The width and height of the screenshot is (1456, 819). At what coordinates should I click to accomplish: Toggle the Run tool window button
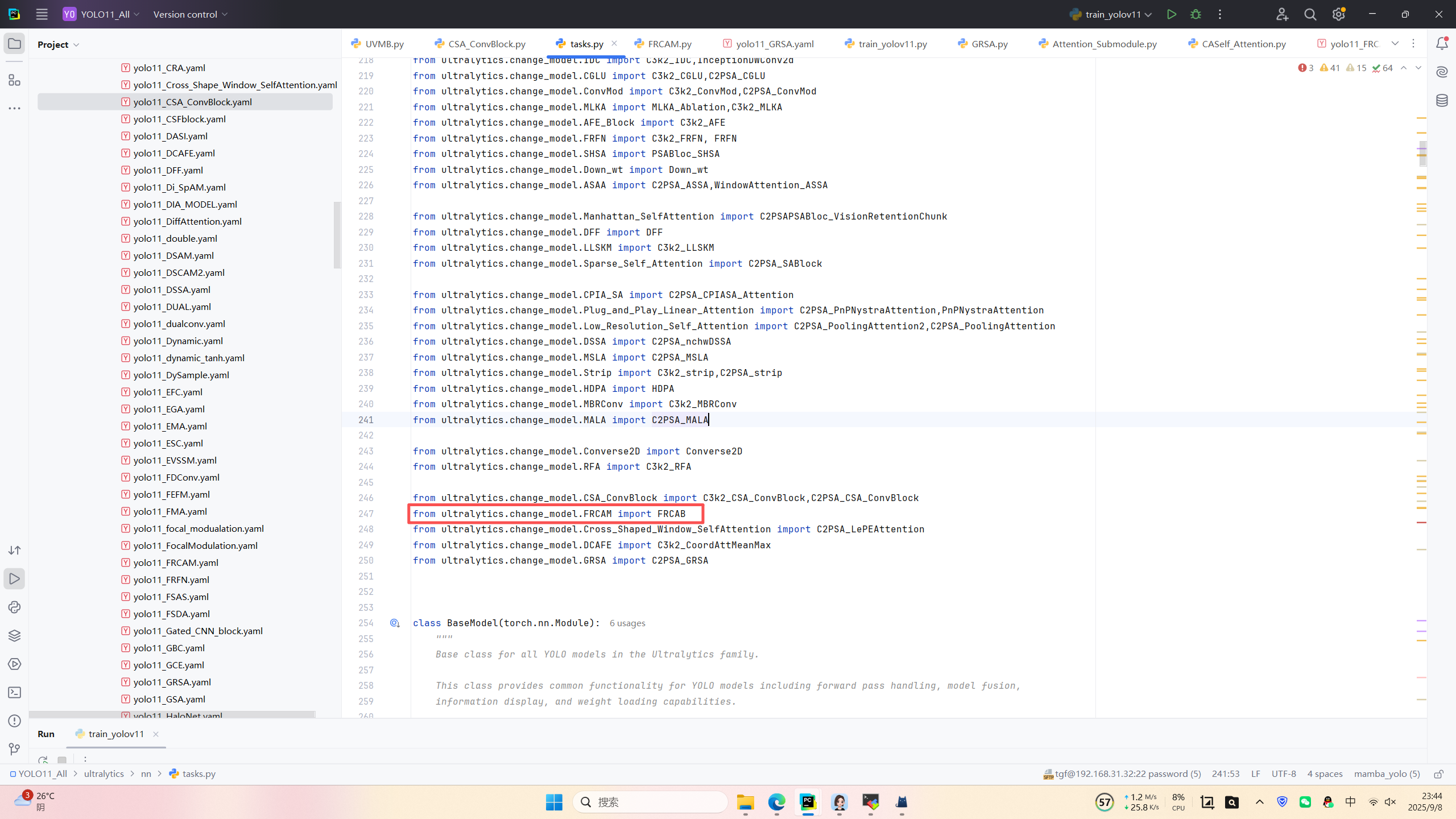[14, 578]
